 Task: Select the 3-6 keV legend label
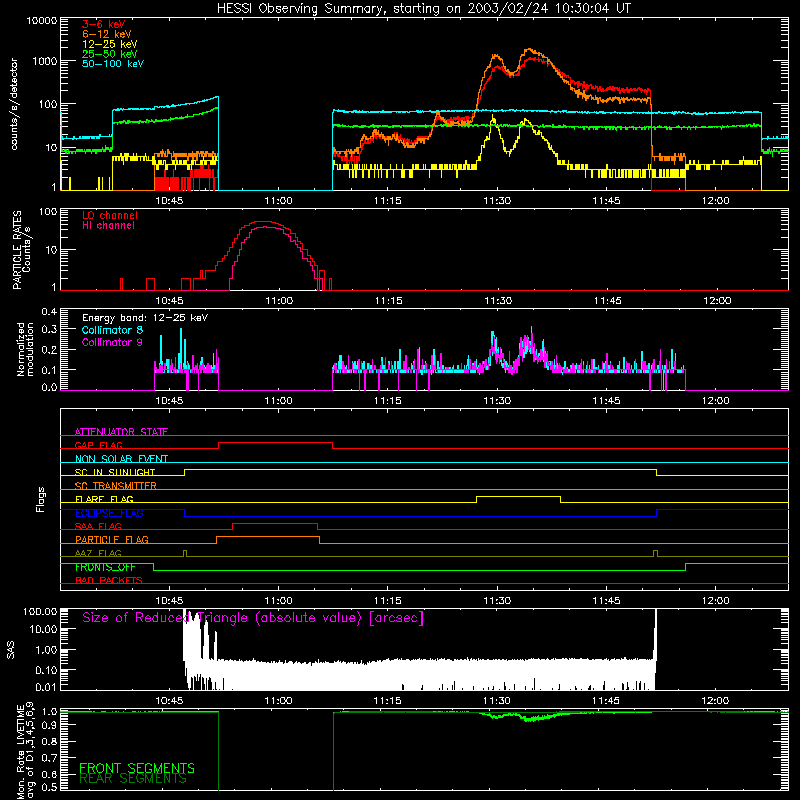pos(104,24)
